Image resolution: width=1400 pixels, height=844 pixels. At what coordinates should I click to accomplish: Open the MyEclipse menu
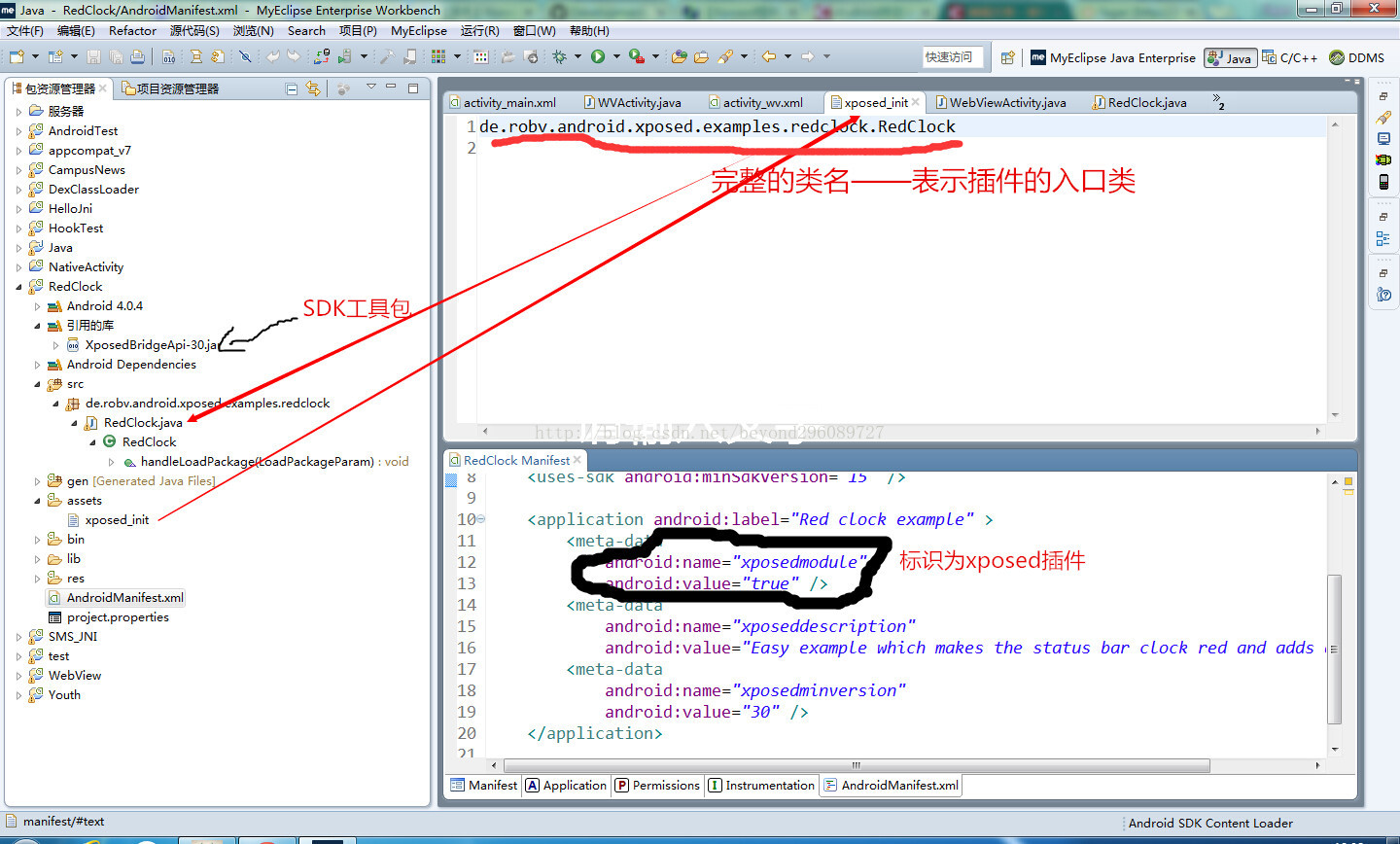tap(419, 31)
